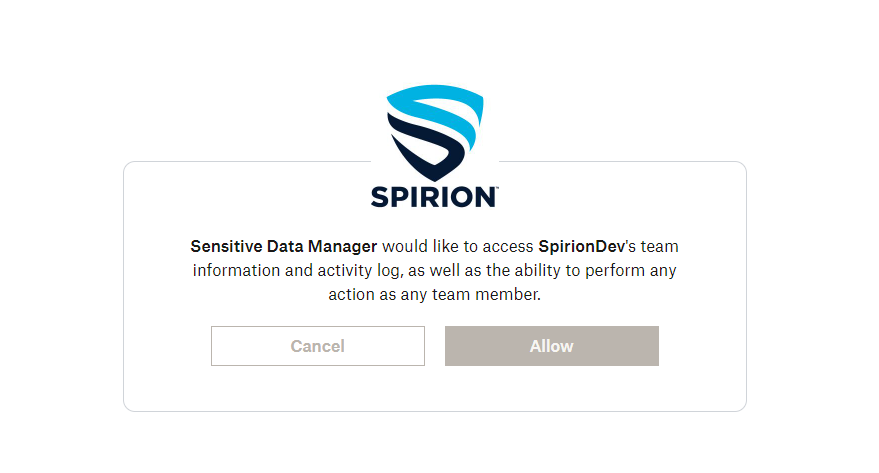Image resolution: width=879 pixels, height=473 pixels.
Task: Click the phrase "would like to access"
Action: 458,246
